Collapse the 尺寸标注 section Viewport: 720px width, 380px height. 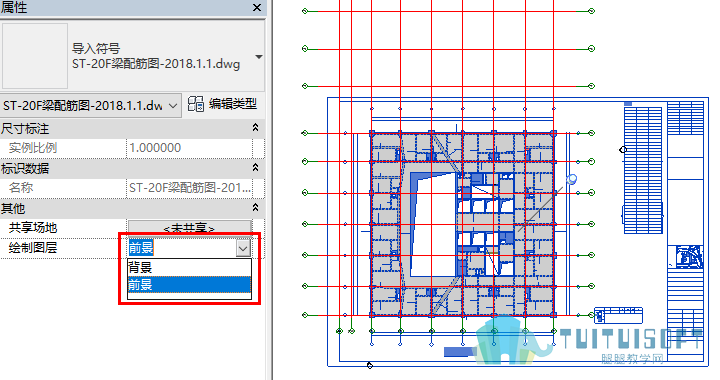(255, 128)
